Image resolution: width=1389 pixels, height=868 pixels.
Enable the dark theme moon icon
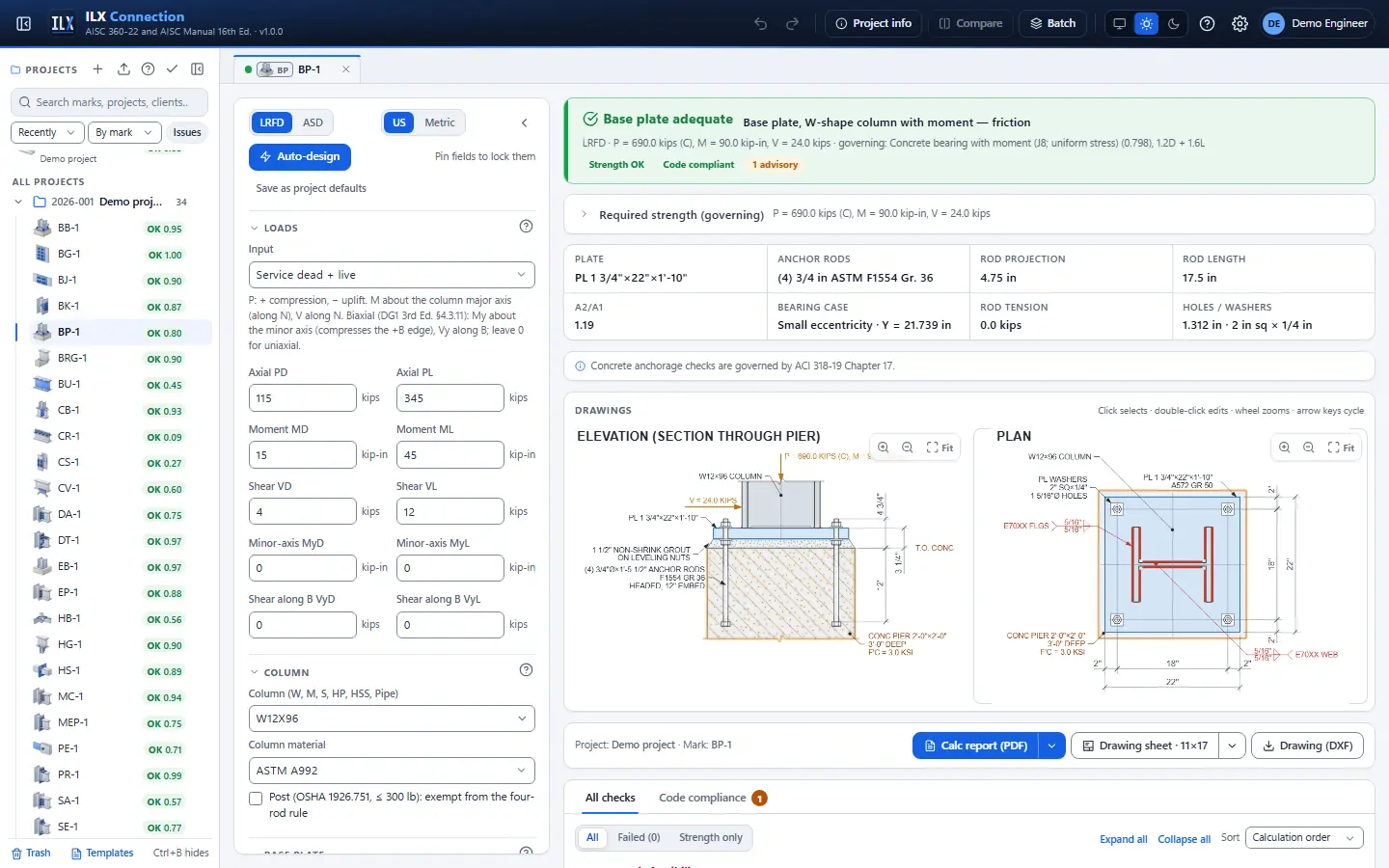(x=1174, y=23)
